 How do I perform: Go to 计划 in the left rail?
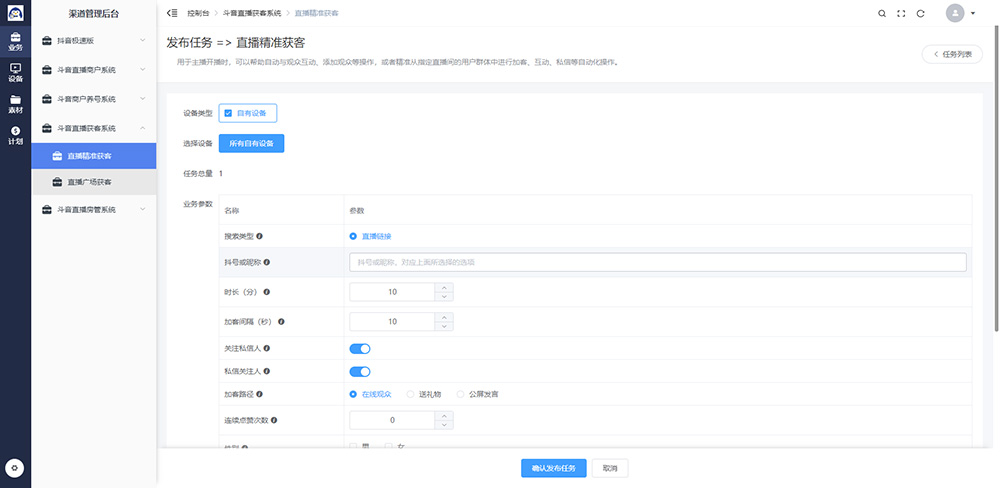[x=15, y=135]
